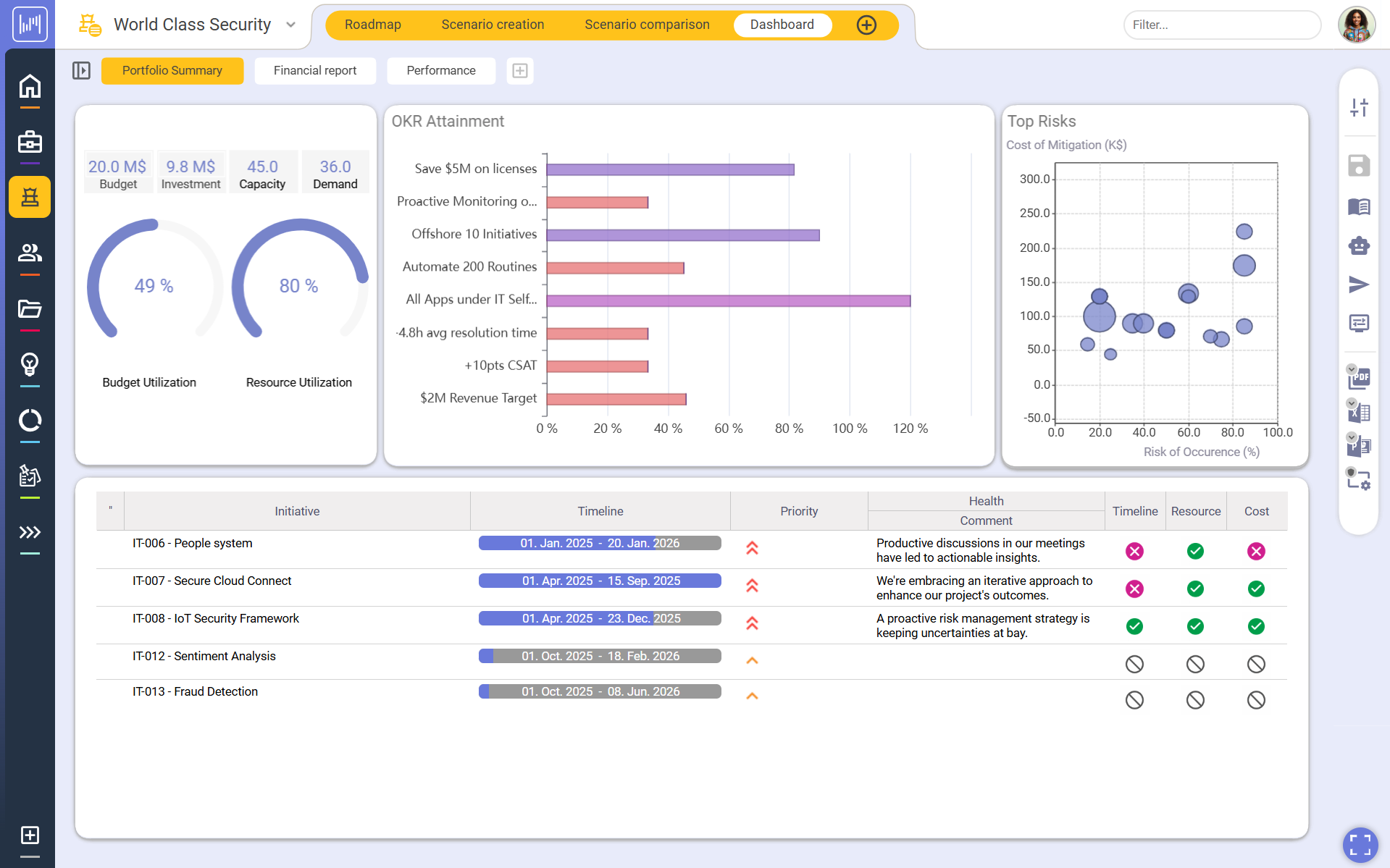Screen dimensions: 1390x868
Task: Open the Financial report tab
Action: click(315, 70)
